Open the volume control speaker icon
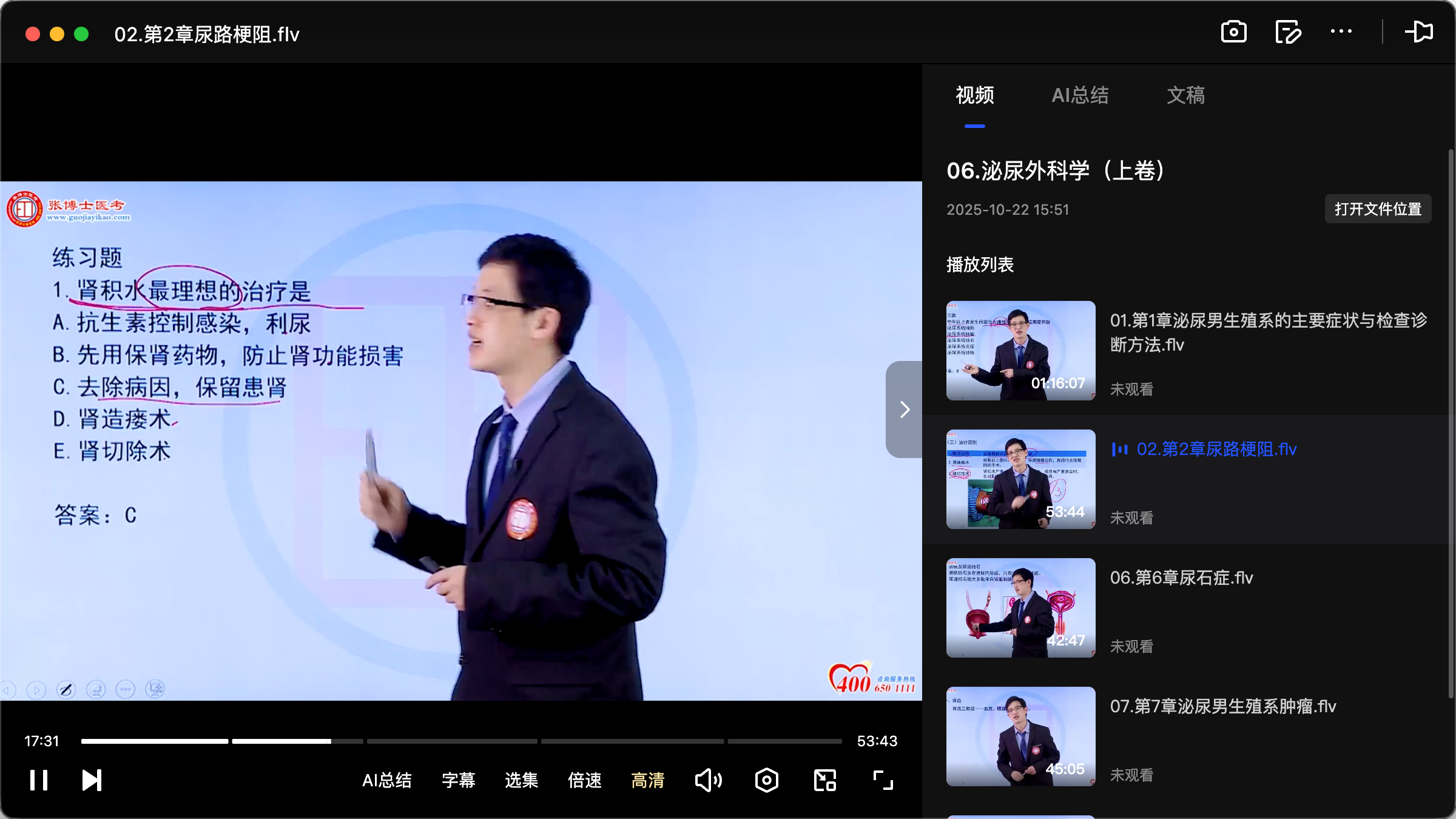1456x819 pixels. tap(708, 780)
